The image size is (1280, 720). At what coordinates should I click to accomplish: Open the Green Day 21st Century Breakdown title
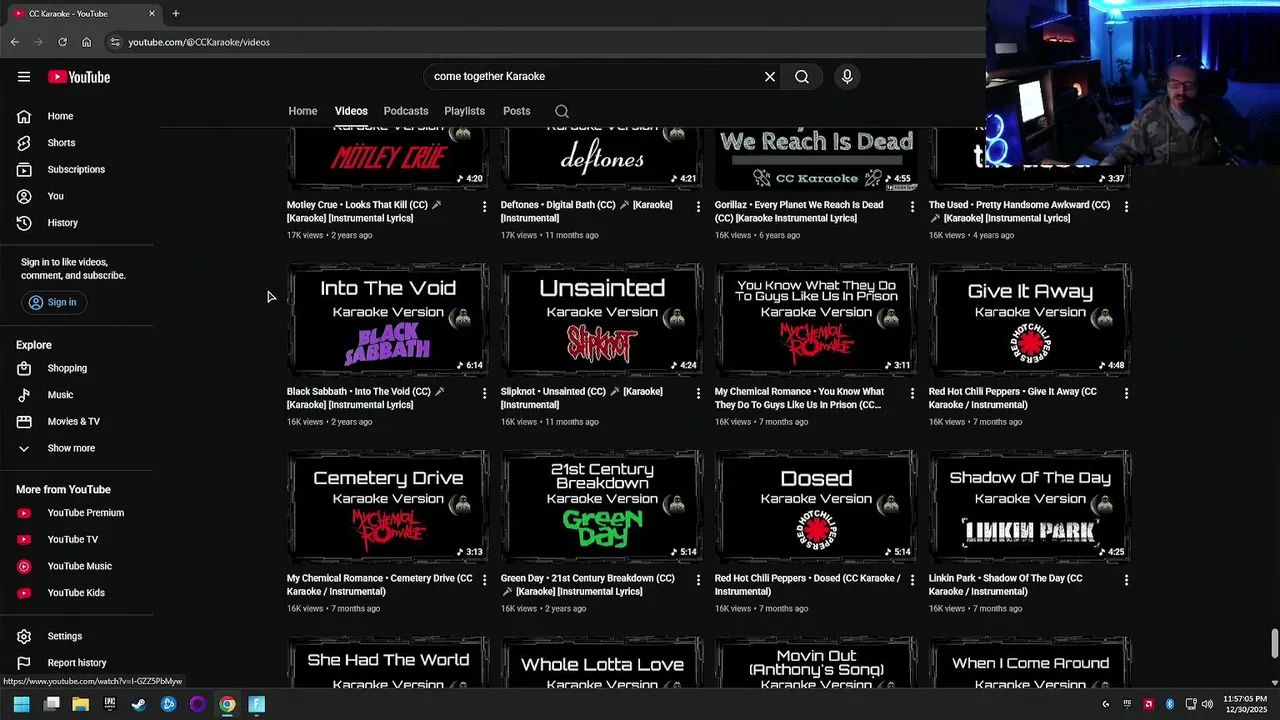pos(588,585)
